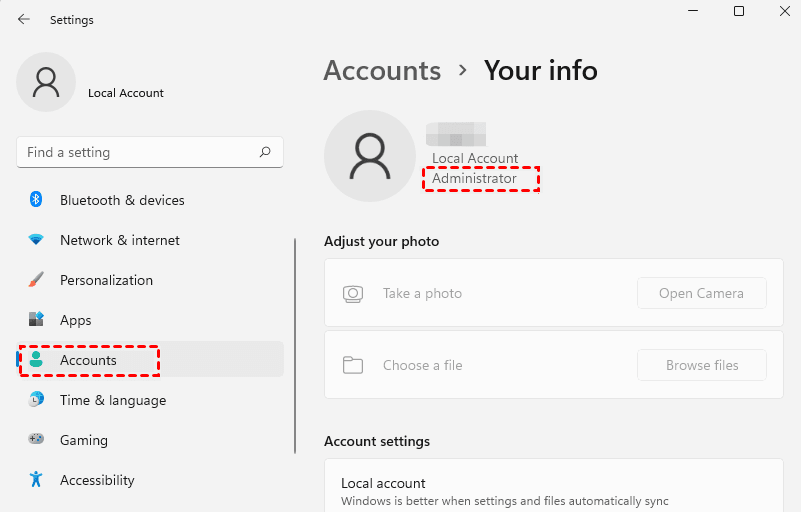Click the folder icon beside Choose a file
Image resolution: width=801 pixels, height=512 pixels.
click(353, 365)
